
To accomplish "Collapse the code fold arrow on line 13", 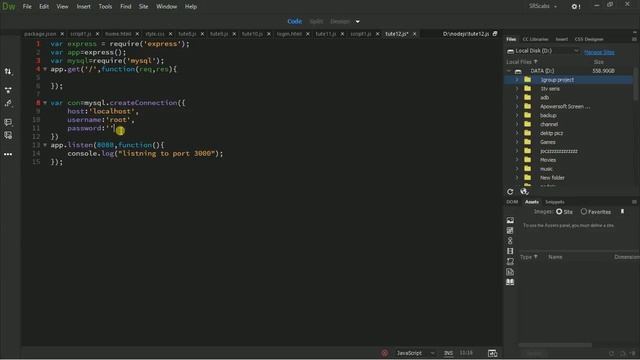I will coord(45,145).
